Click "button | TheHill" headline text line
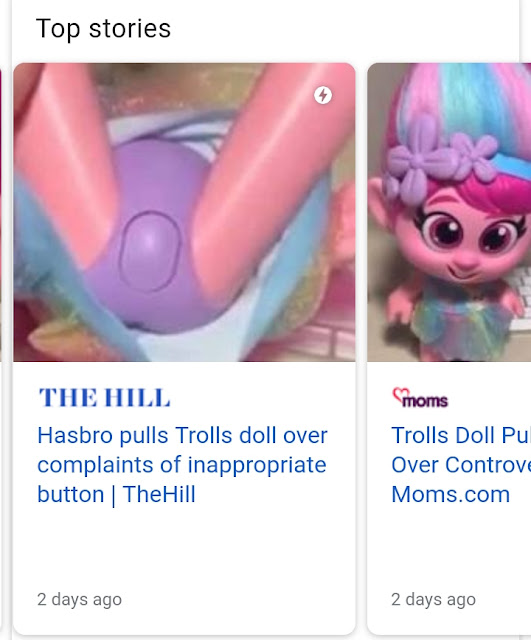The height and width of the screenshot is (640, 531). (116, 495)
